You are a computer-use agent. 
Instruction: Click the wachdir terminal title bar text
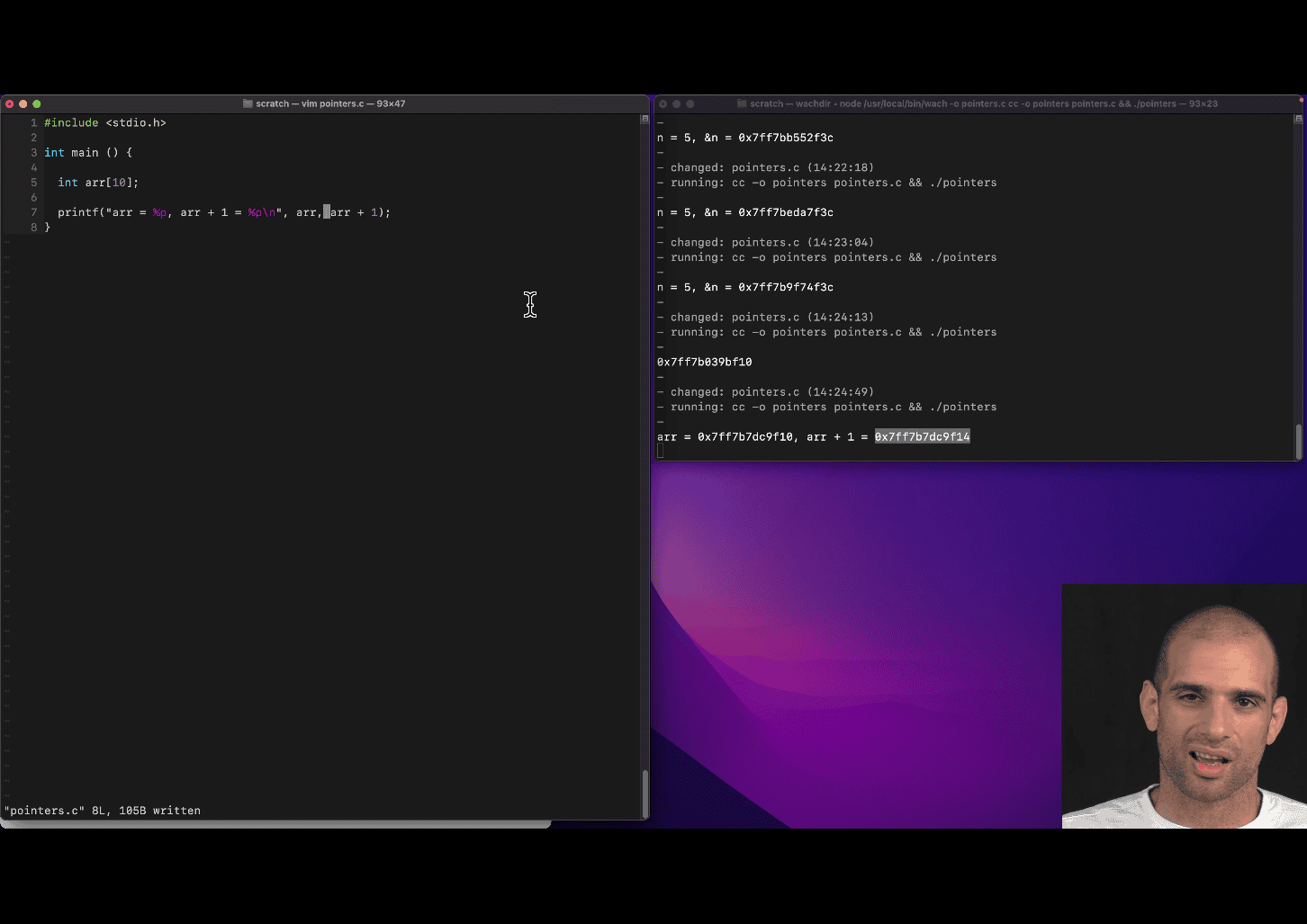pyautogui.click(x=983, y=103)
